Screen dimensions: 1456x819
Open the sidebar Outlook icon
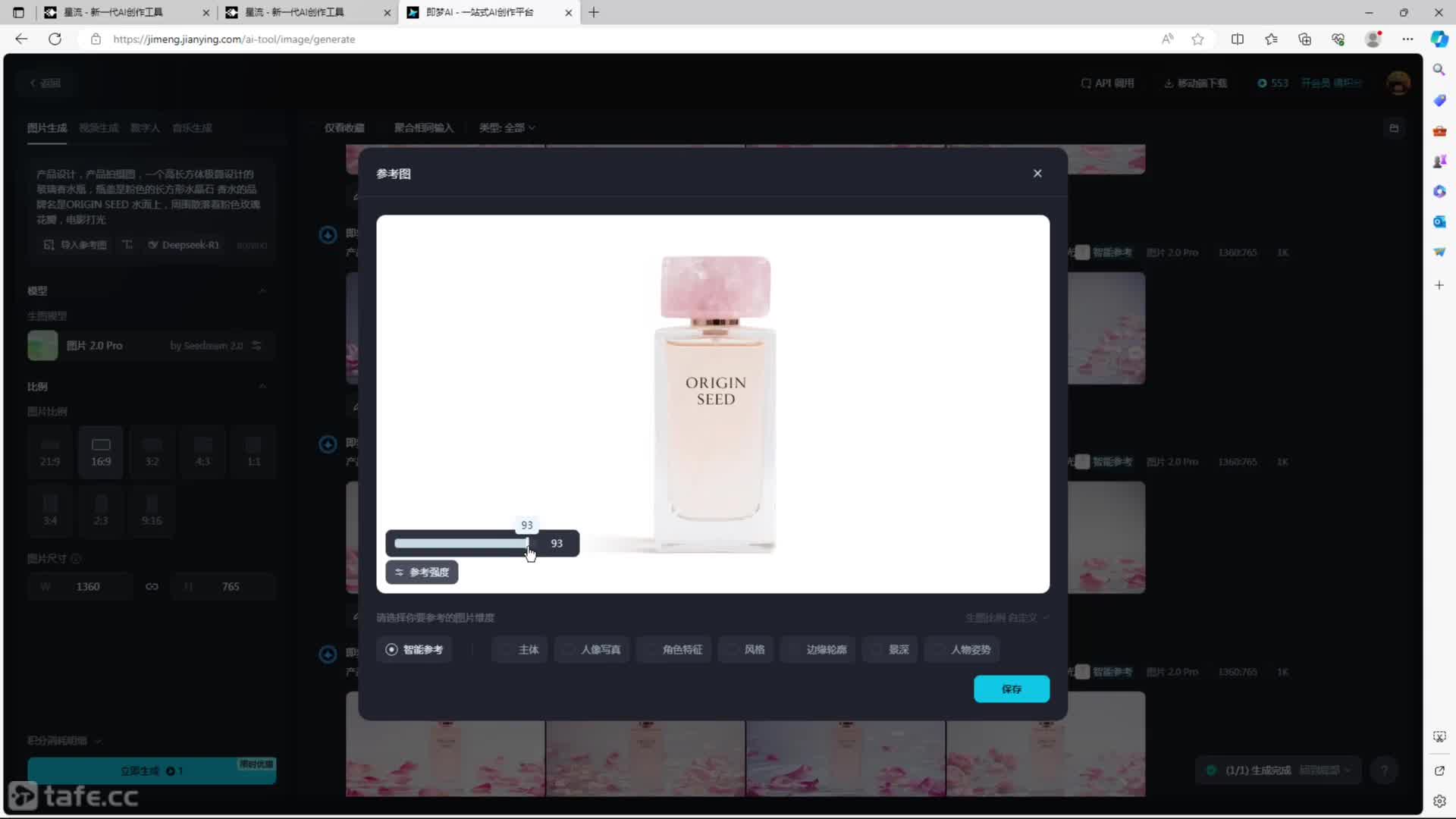(x=1439, y=221)
